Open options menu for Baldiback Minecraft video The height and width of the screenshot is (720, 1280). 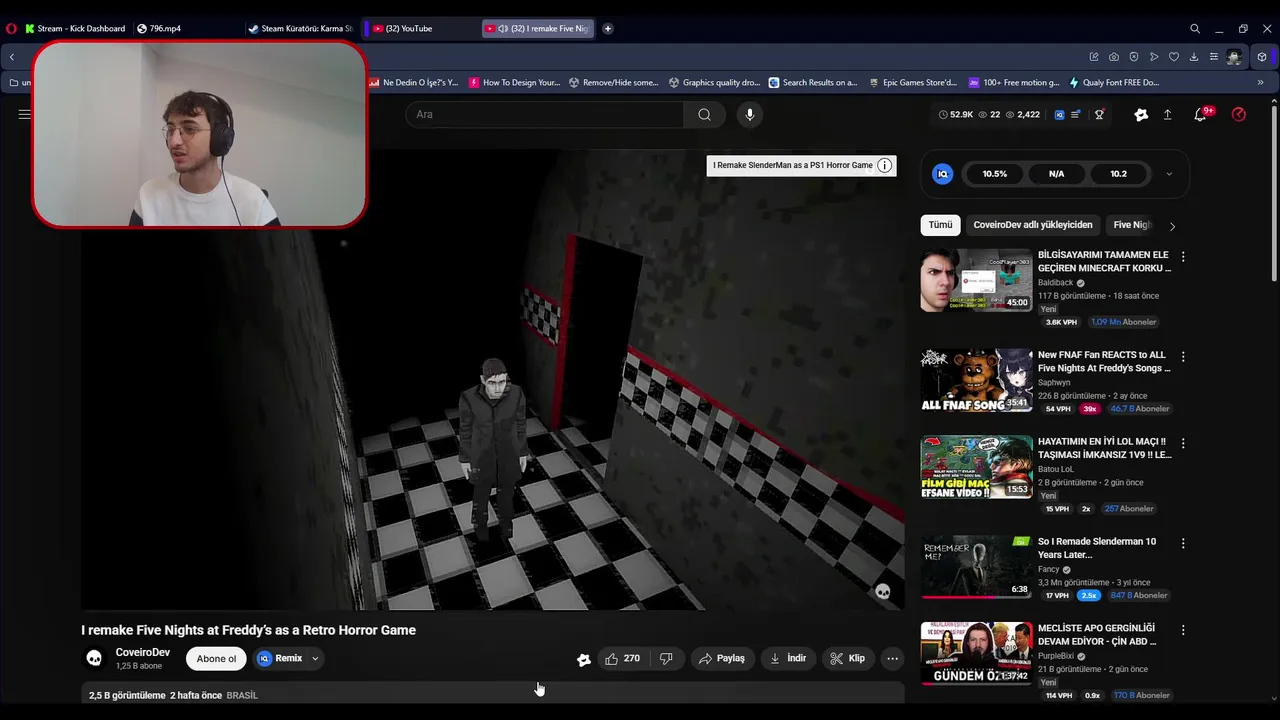pos(1183,257)
